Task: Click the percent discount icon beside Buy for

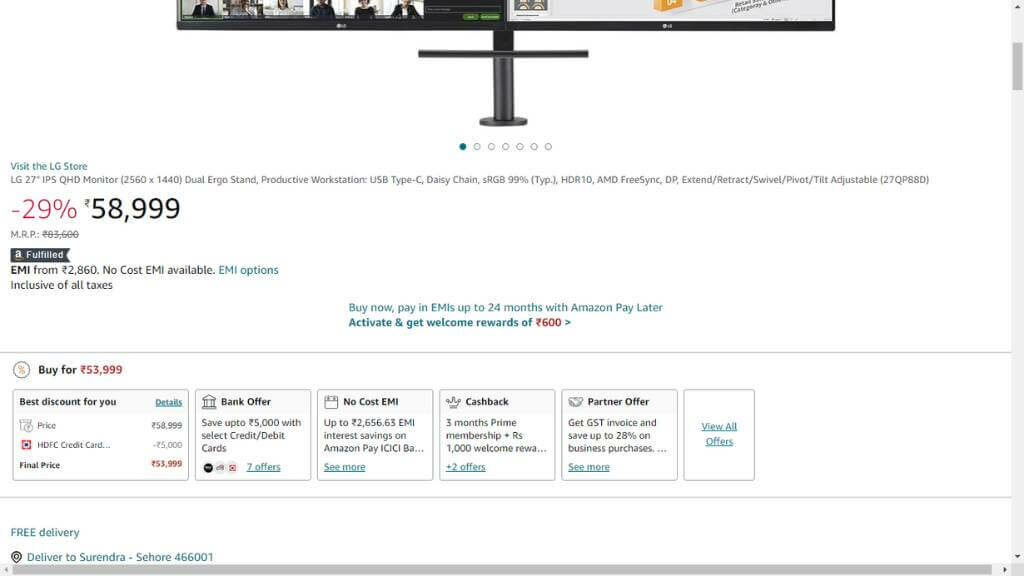Action: [22, 370]
